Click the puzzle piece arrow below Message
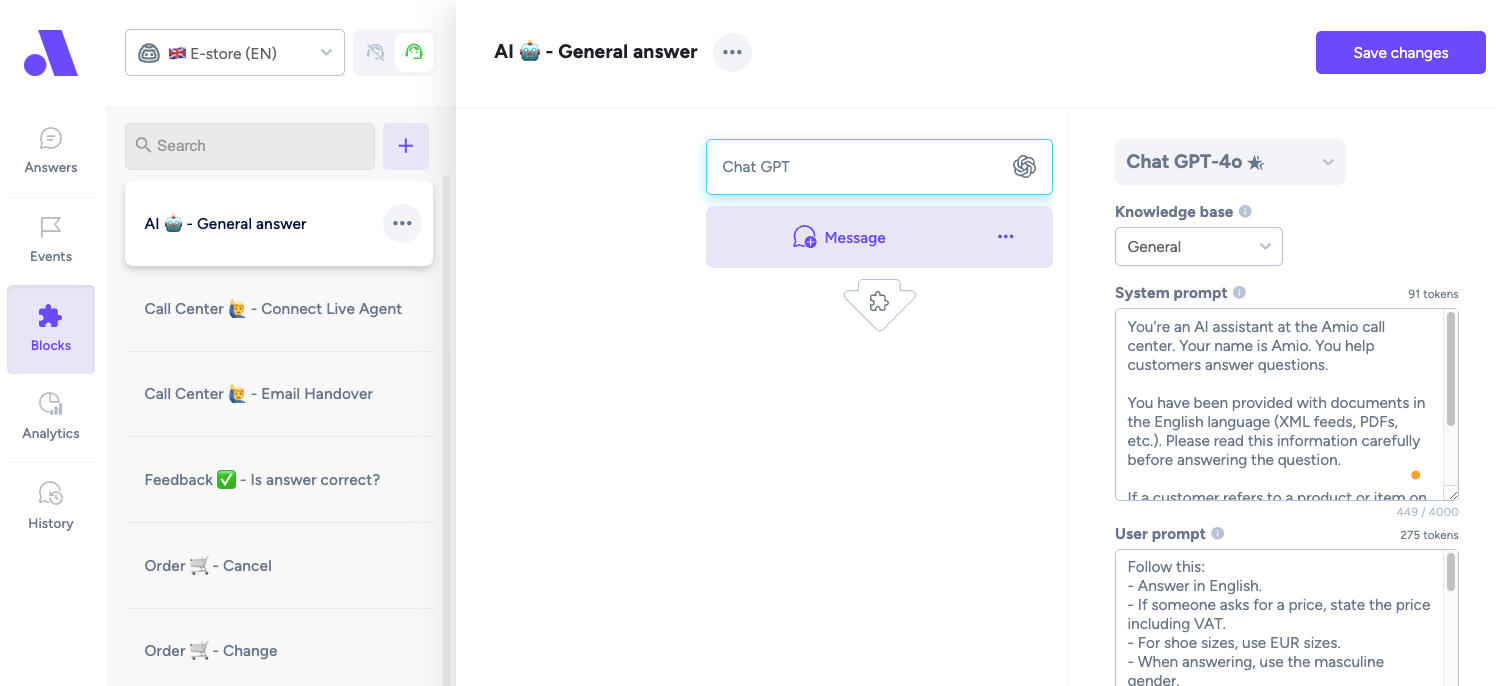 (879, 304)
